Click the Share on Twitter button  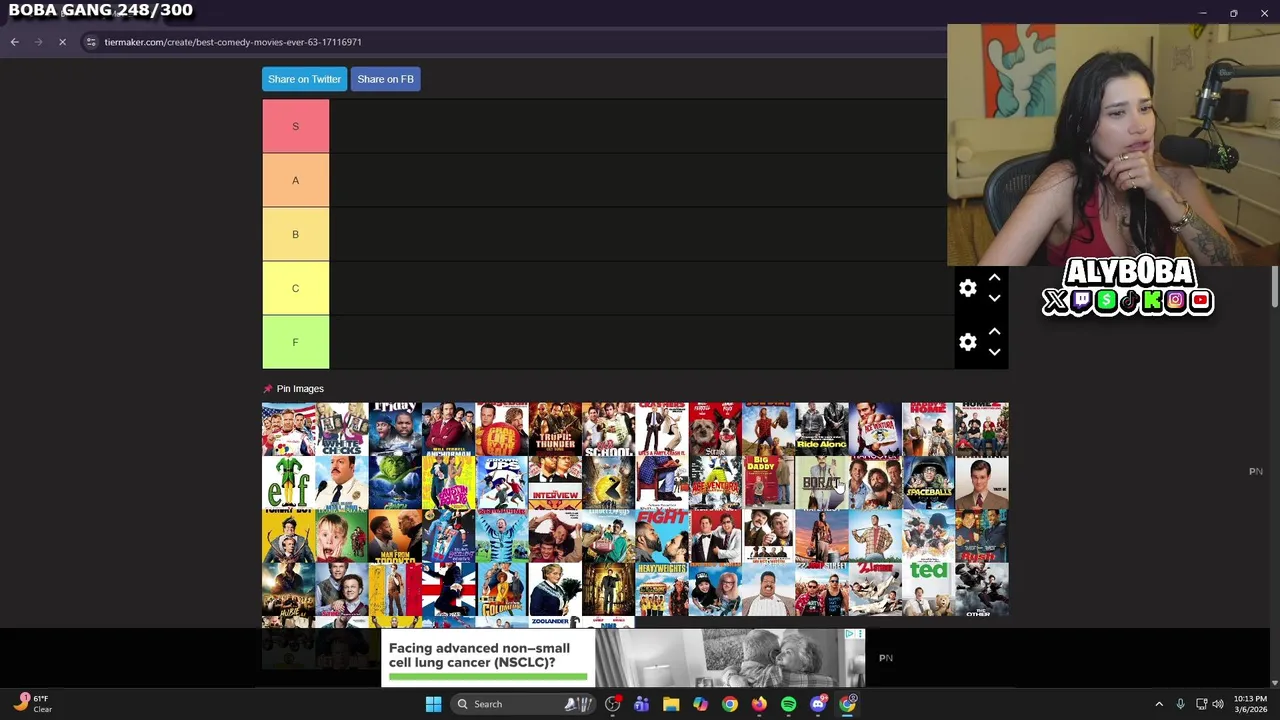pyautogui.click(x=304, y=79)
